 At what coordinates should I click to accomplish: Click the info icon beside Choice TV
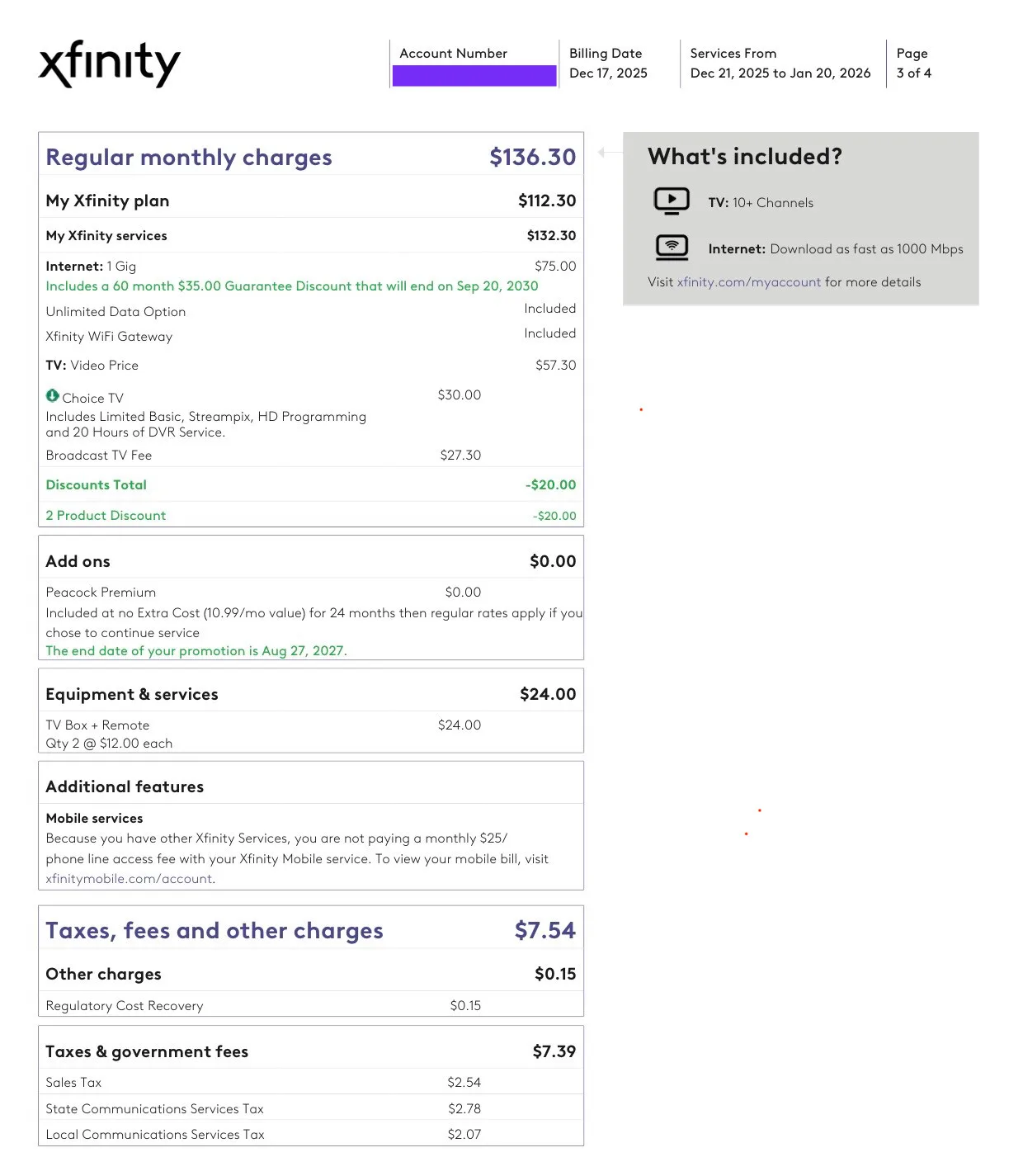pos(53,395)
